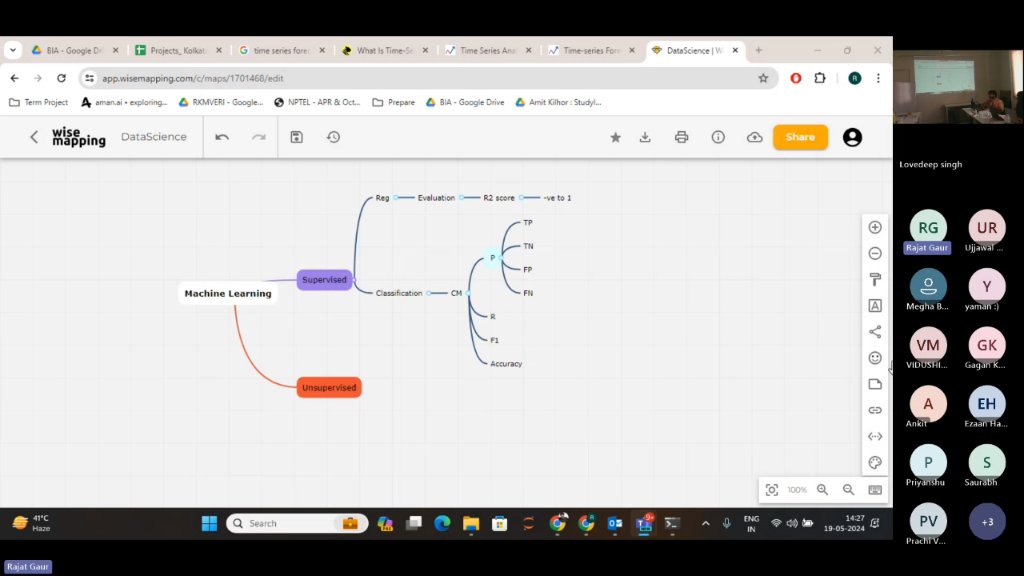
Task: Zoom out on mind map canvas
Action: (x=848, y=490)
